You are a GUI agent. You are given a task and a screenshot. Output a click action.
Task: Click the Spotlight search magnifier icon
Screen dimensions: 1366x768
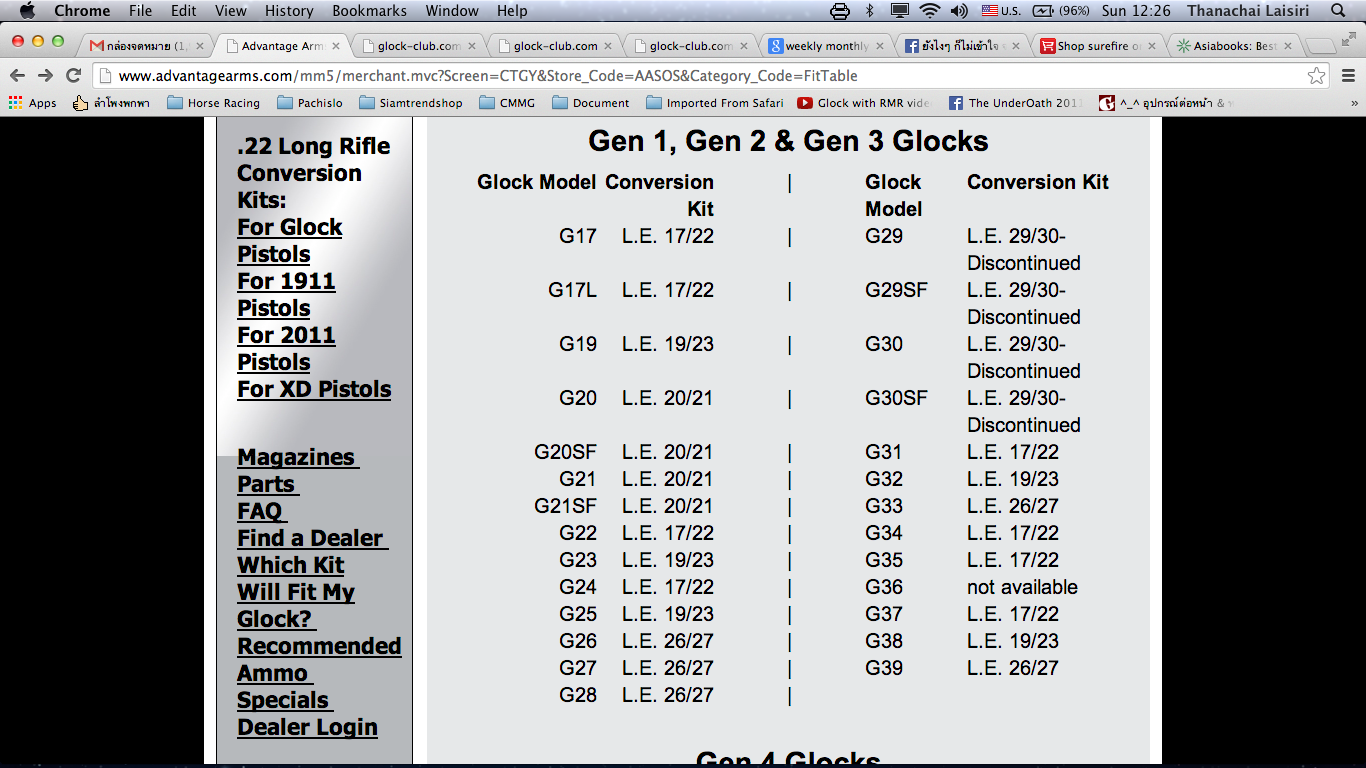click(x=1338, y=11)
